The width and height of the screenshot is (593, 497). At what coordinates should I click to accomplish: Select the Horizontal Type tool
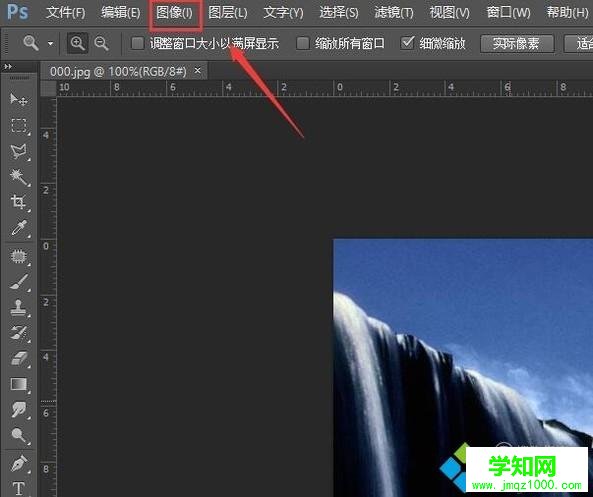click(19, 488)
